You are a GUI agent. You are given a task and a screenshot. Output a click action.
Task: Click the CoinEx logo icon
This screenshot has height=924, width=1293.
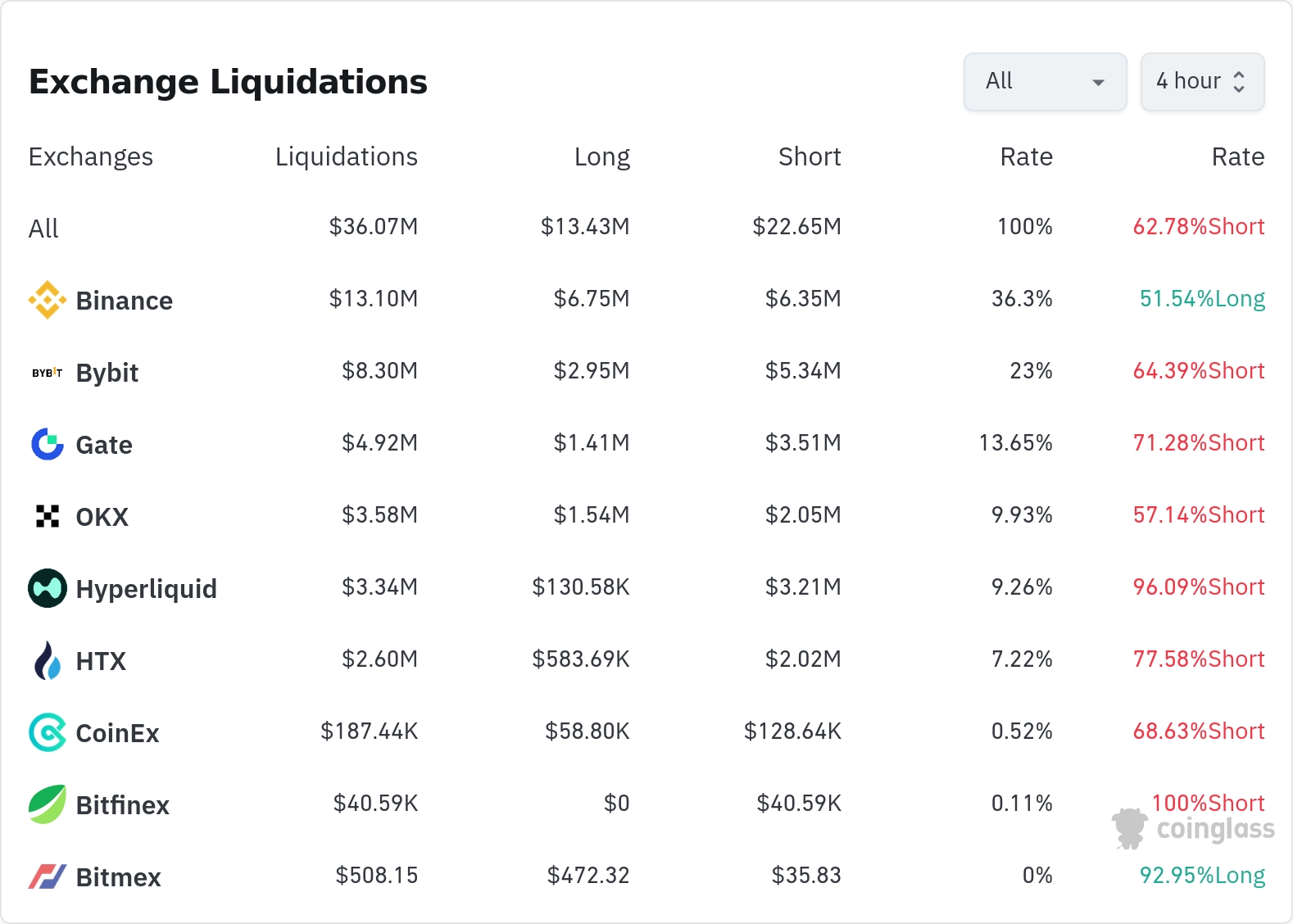tap(47, 732)
